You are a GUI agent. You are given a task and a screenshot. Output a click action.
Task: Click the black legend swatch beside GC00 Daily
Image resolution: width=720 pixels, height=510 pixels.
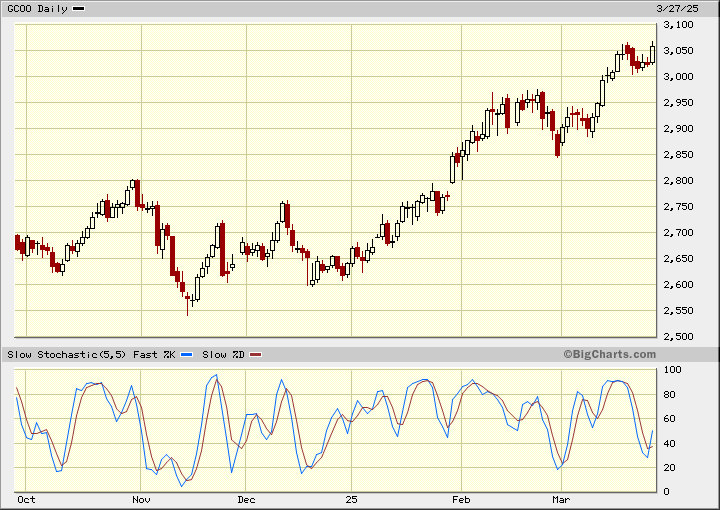pos(80,8)
